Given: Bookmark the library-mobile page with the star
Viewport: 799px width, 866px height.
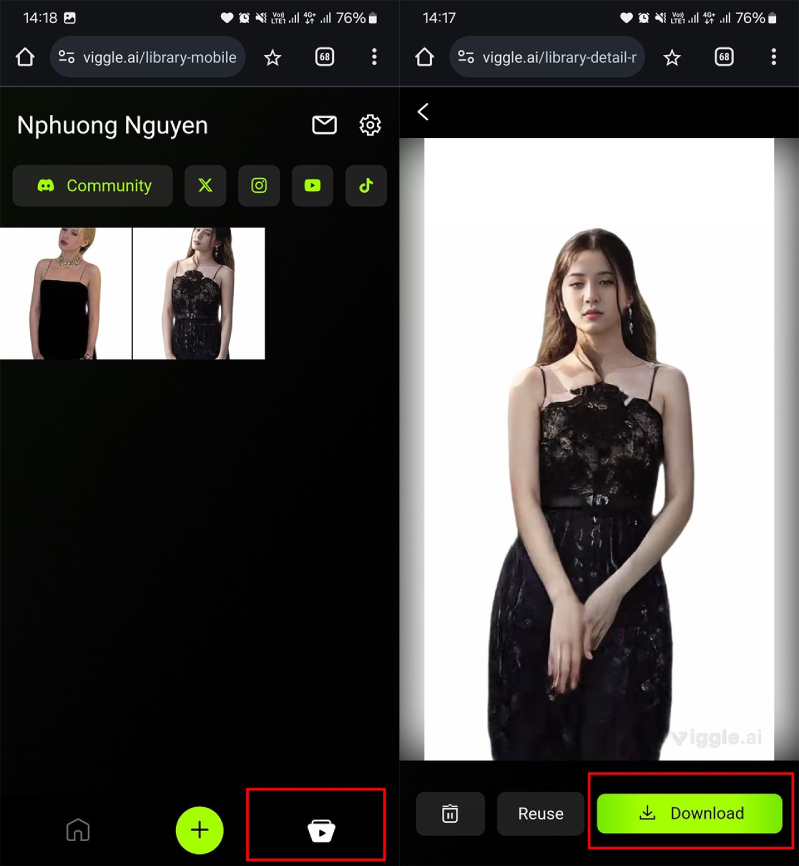Looking at the screenshot, I should point(272,57).
